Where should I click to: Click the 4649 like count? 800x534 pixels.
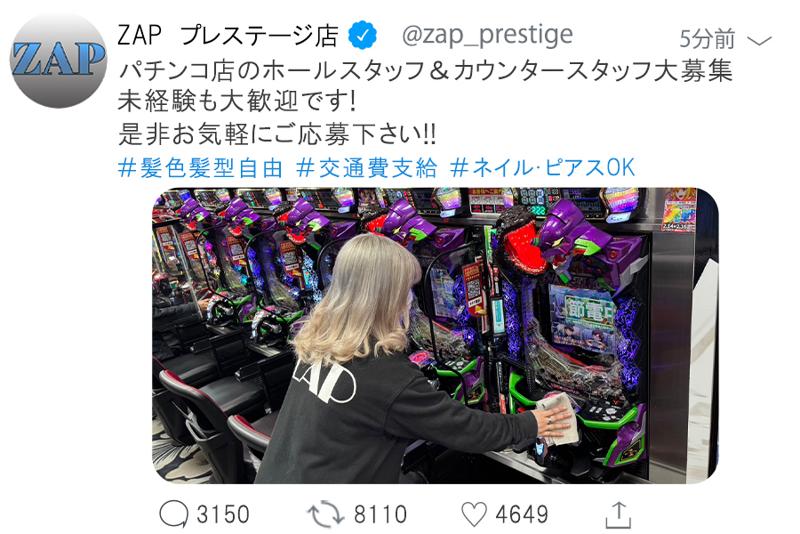pyautogui.click(x=521, y=514)
